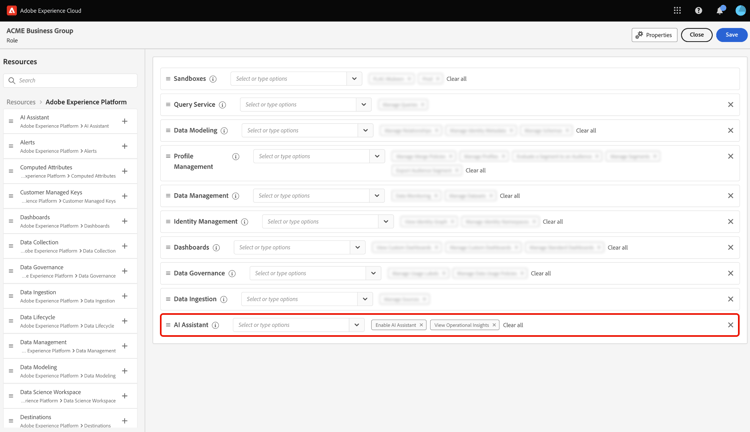The height and width of the screenshot is (432, 750).
Task: Add Customer Managed Keys resource with plus
Action: pos(124,196)
